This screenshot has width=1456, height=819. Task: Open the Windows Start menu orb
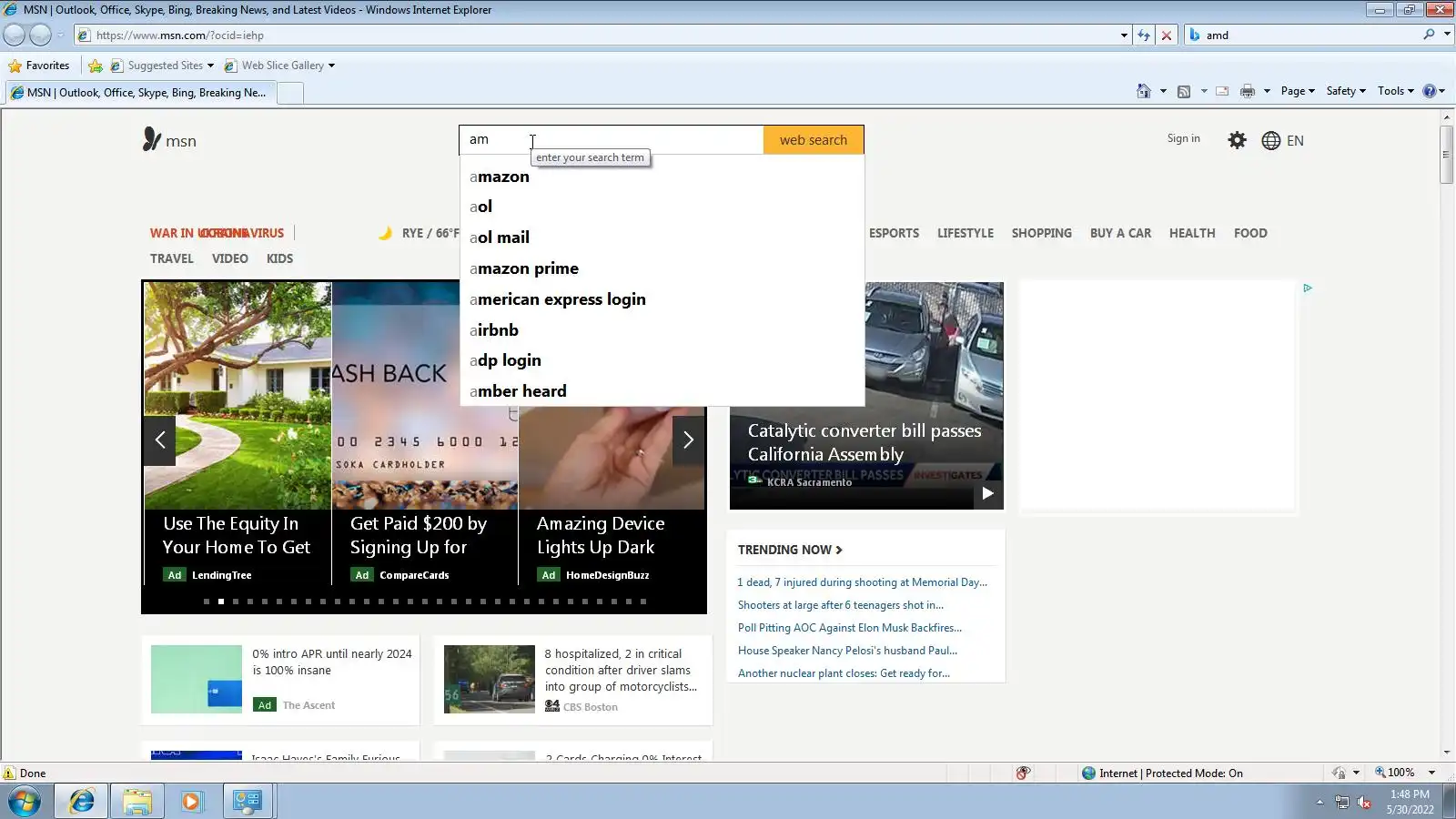[x=25, y=802]
